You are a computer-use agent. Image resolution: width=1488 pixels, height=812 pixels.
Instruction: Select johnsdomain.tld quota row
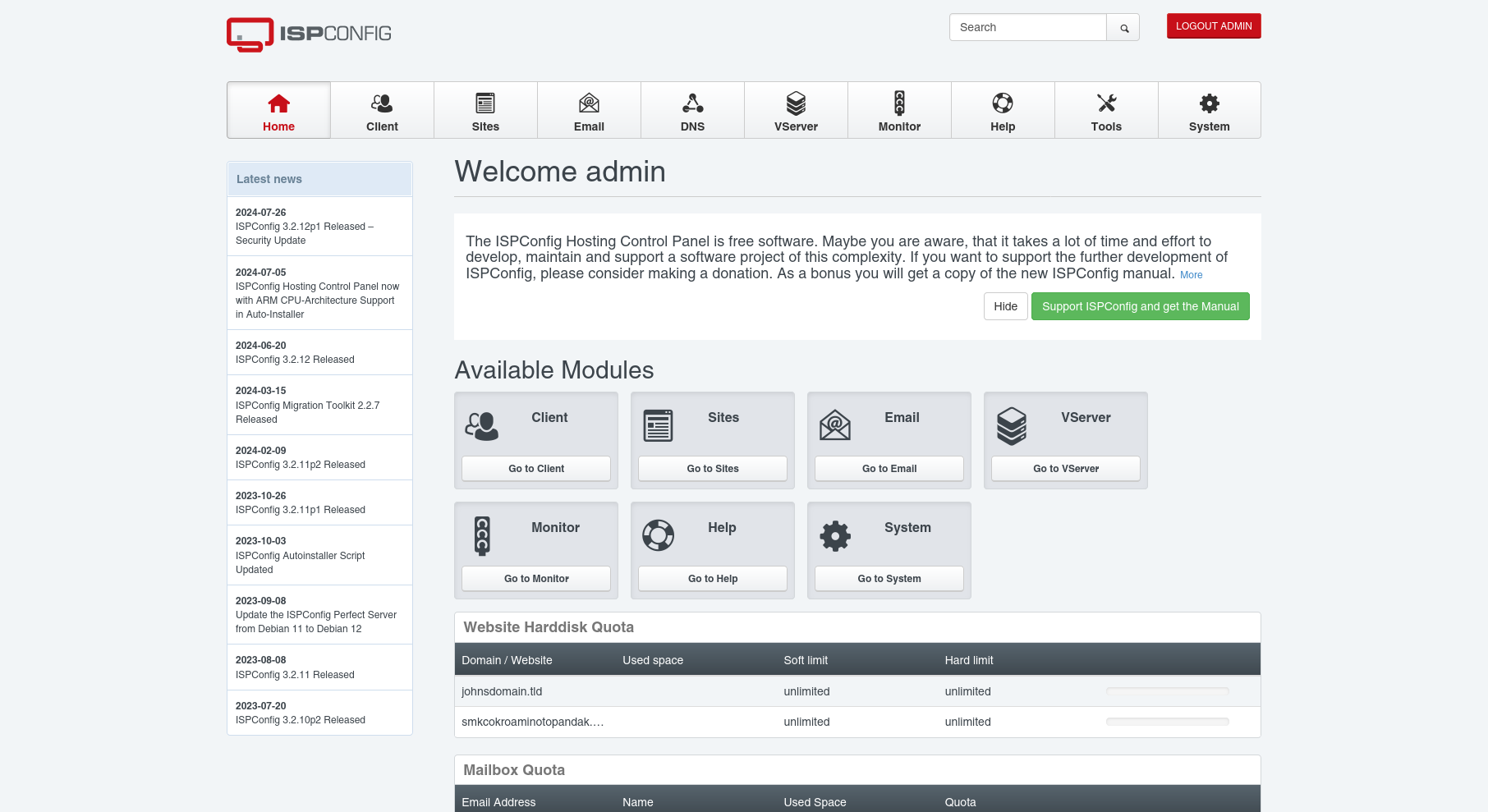[857, 691]
